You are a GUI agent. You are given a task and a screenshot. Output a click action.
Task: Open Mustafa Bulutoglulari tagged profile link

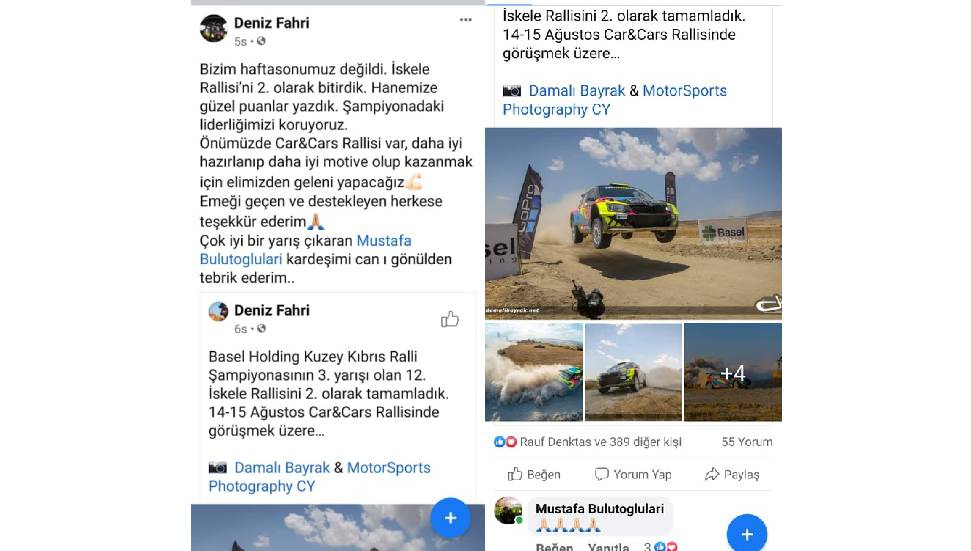pyautogui.click(x=305, y=249)
